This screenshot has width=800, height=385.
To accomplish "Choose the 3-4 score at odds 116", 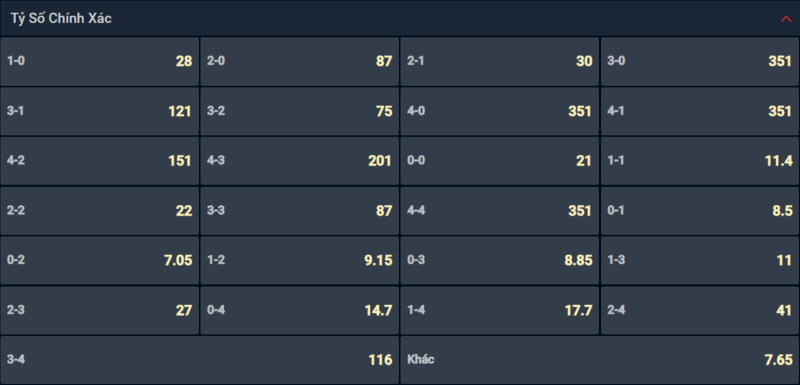I will coord(199,360).
